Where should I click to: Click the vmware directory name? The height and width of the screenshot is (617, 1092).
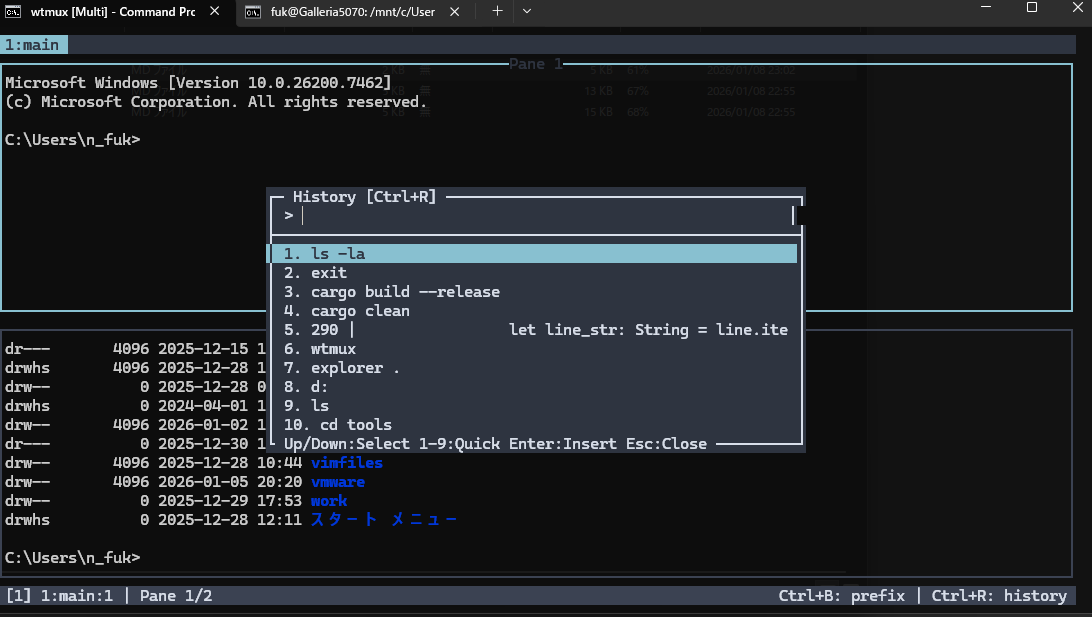click(x=338, y=482)
